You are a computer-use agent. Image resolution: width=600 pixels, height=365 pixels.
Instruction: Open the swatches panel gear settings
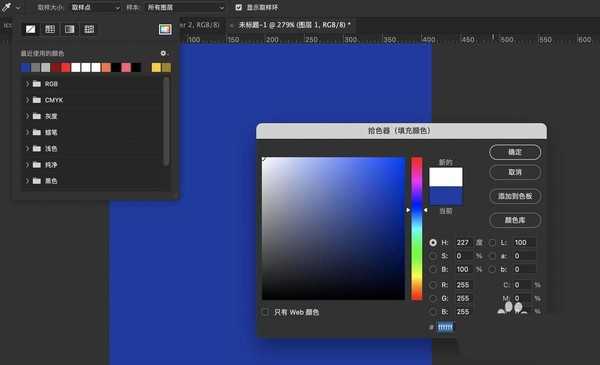pyautogui.click(x=163, y=53)
